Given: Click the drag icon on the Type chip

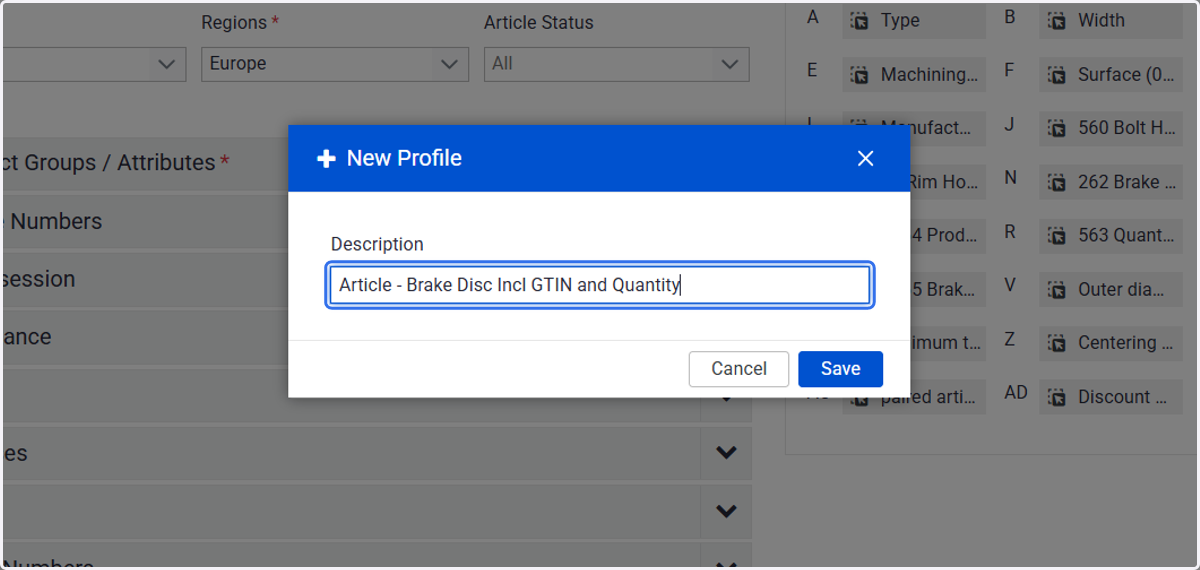Looking at the screenshot, I should click(859, 21).
